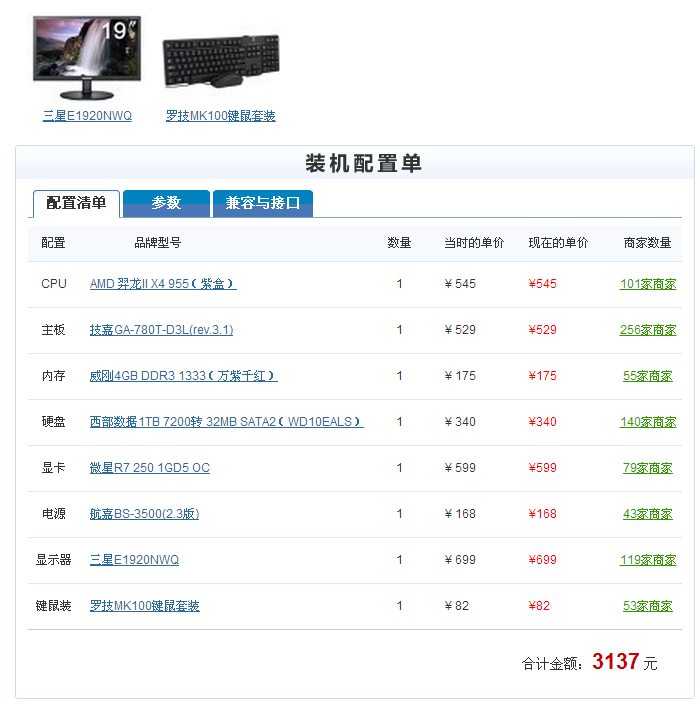Click the 当时的单价 column header

point(474,243)
